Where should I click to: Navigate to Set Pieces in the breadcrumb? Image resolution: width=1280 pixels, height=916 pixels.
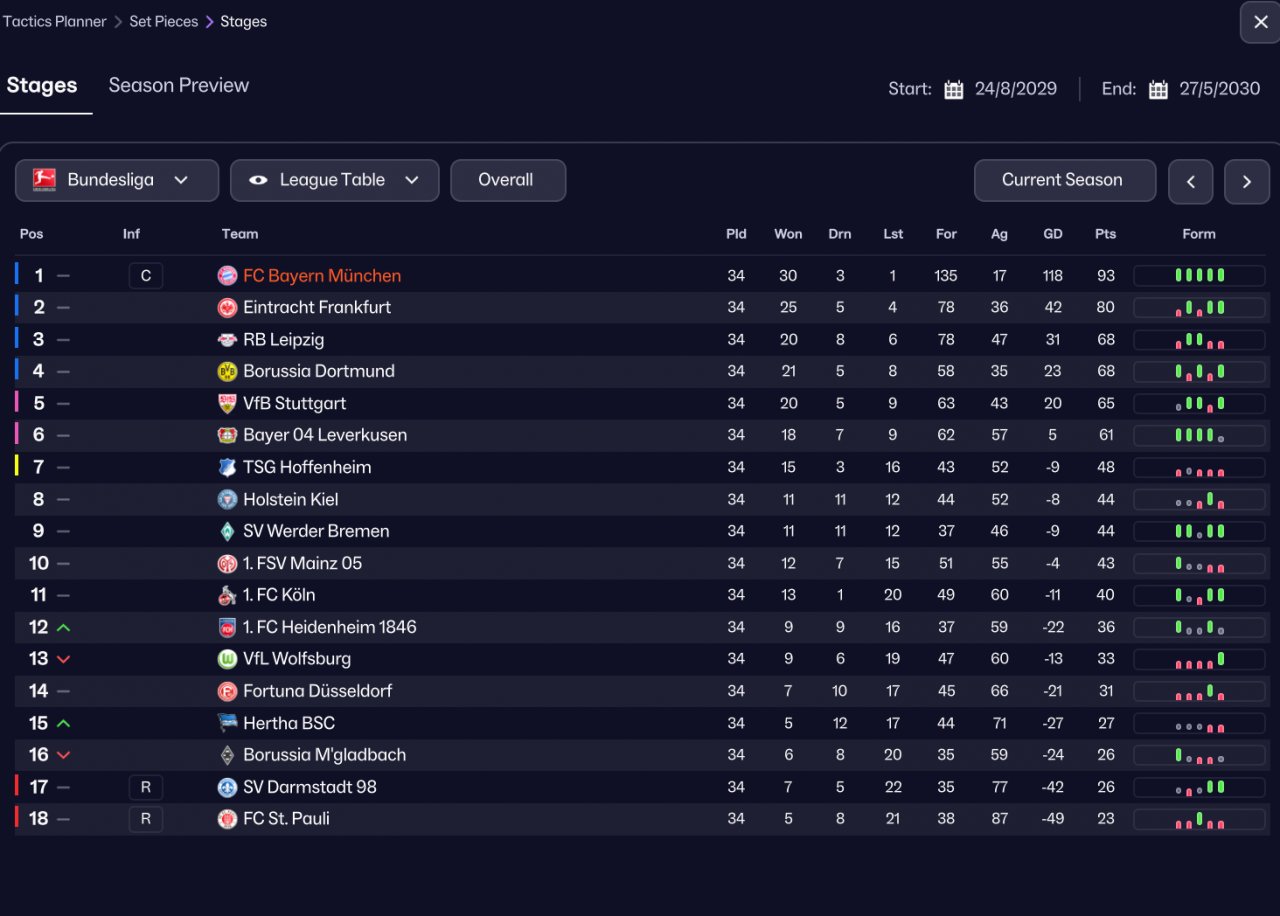[x=163, y=21]
